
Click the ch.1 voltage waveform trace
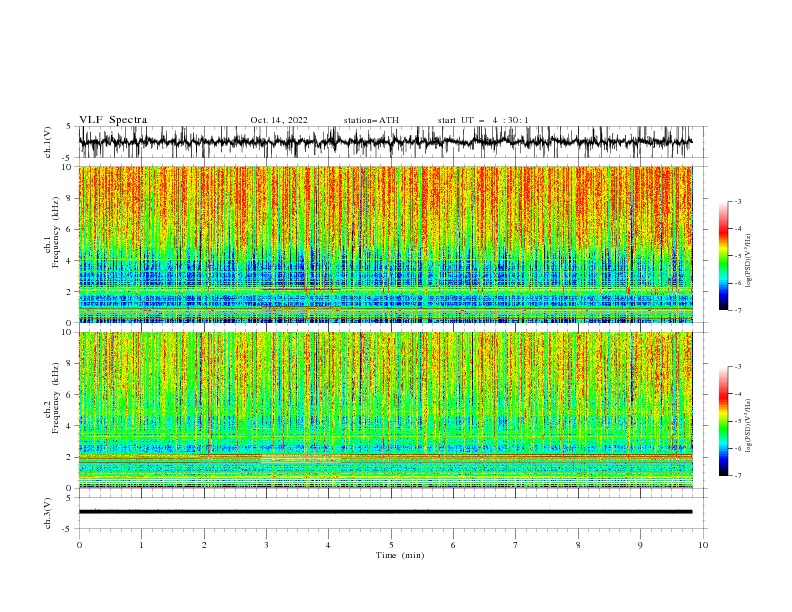385,142
